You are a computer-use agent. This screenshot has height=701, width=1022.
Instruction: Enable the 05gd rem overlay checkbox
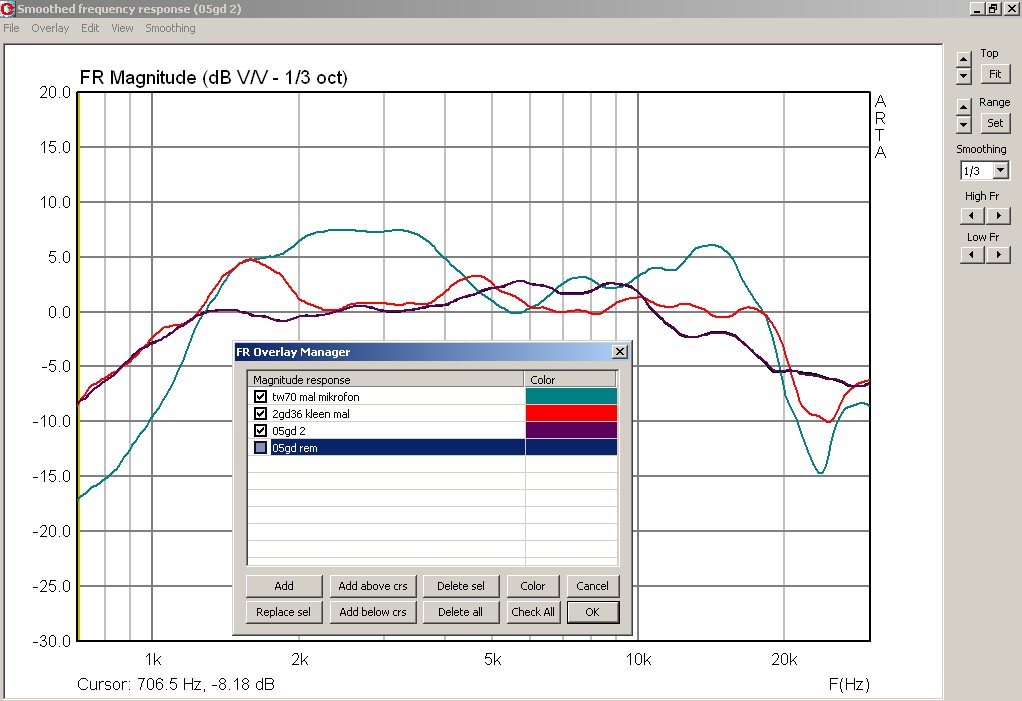(x=260, y=448)
